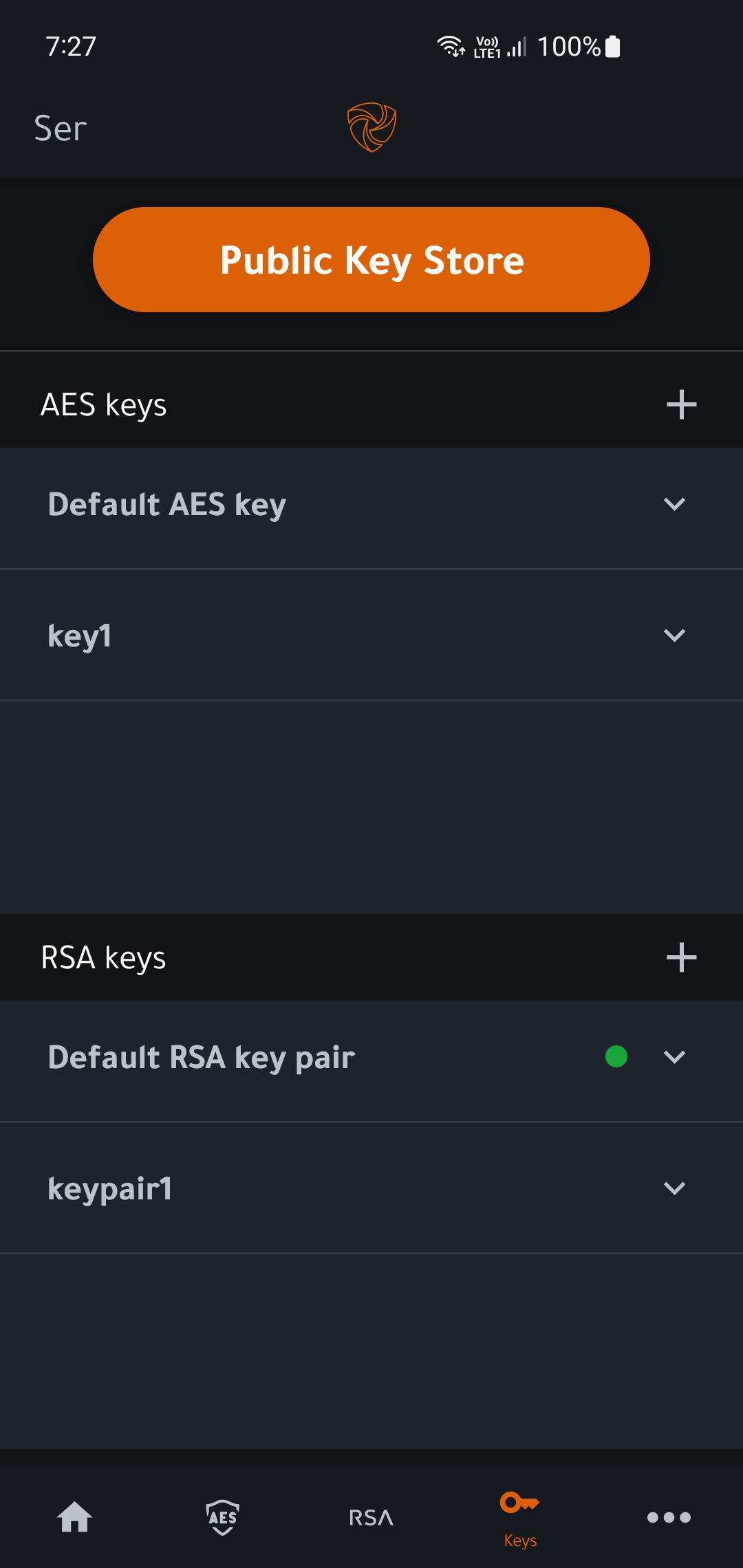This screenshot has width=743, height=1568.
Task: Tap the orange app logo at the top
Action: [x=371, y=126]
